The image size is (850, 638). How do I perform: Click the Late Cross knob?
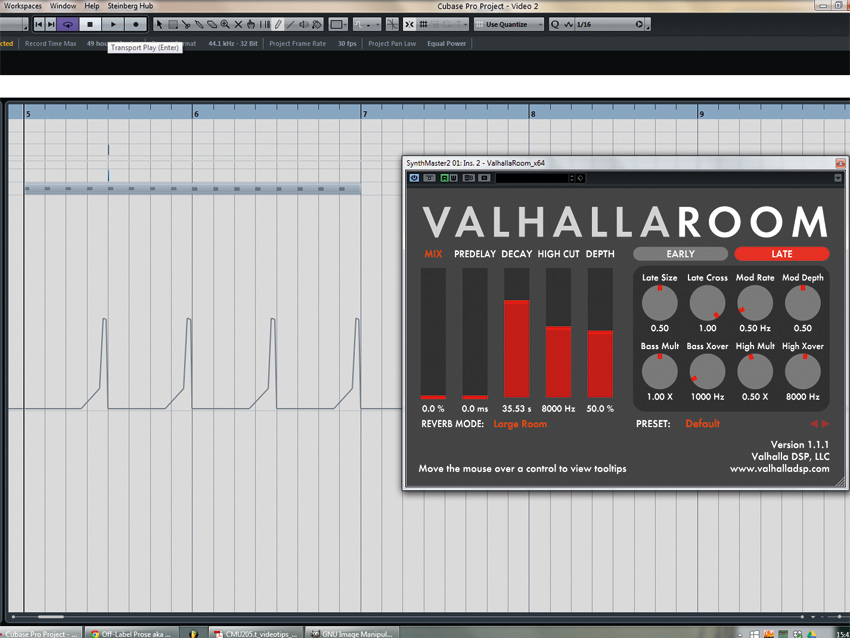pos(707,303)
